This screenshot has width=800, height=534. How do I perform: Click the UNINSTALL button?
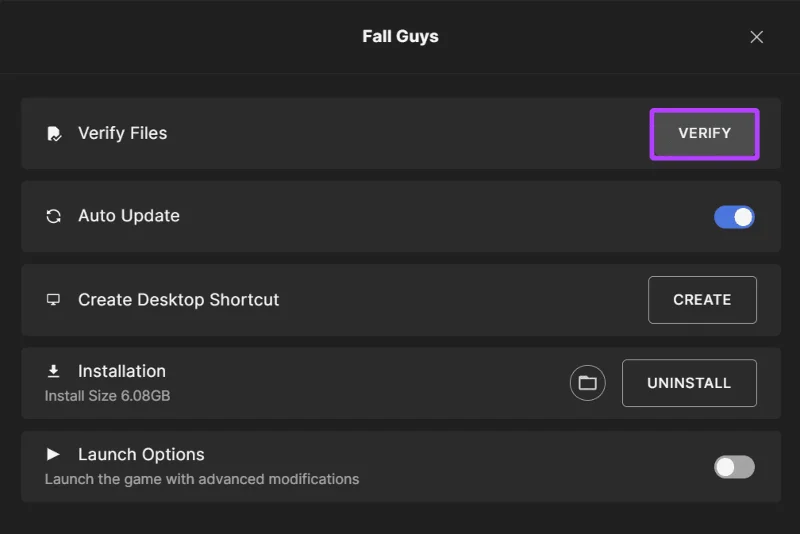click(x=689, y=383)
